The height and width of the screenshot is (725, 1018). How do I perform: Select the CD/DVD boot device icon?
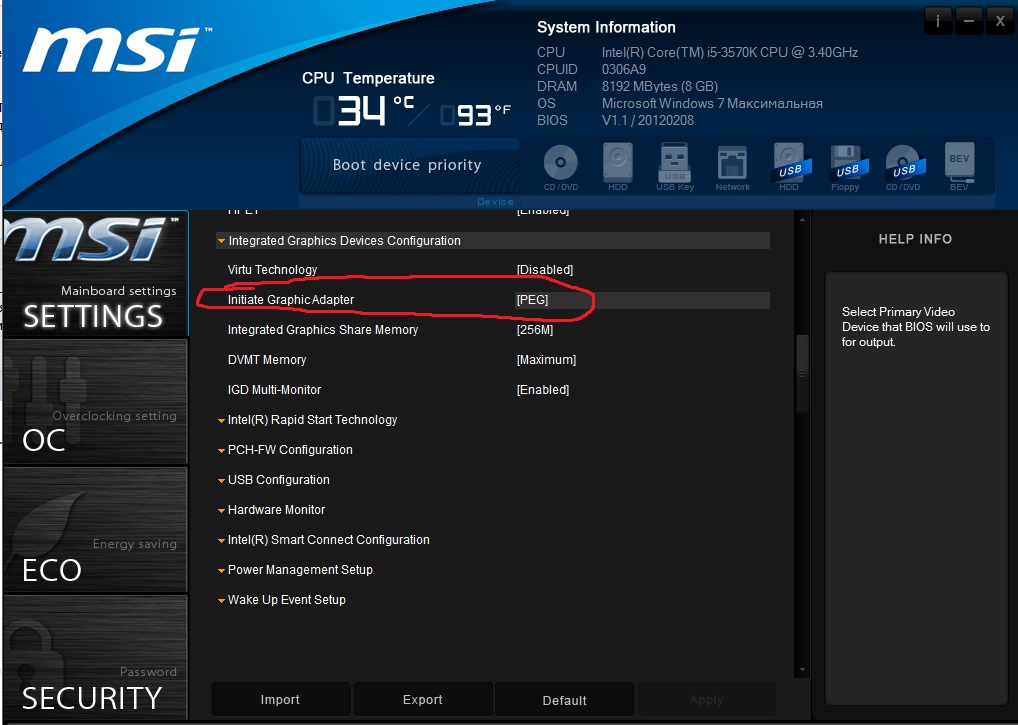(x=561, y=167)
